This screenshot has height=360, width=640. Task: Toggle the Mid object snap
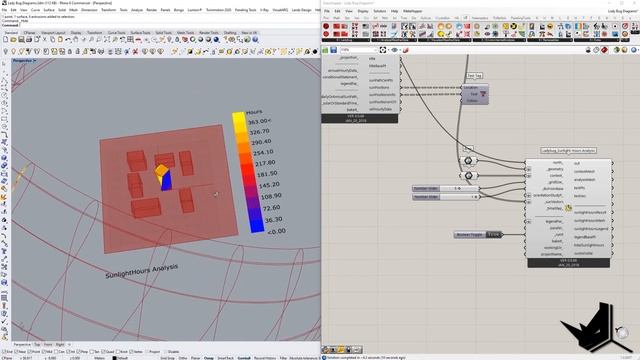(x=47, y=351)
